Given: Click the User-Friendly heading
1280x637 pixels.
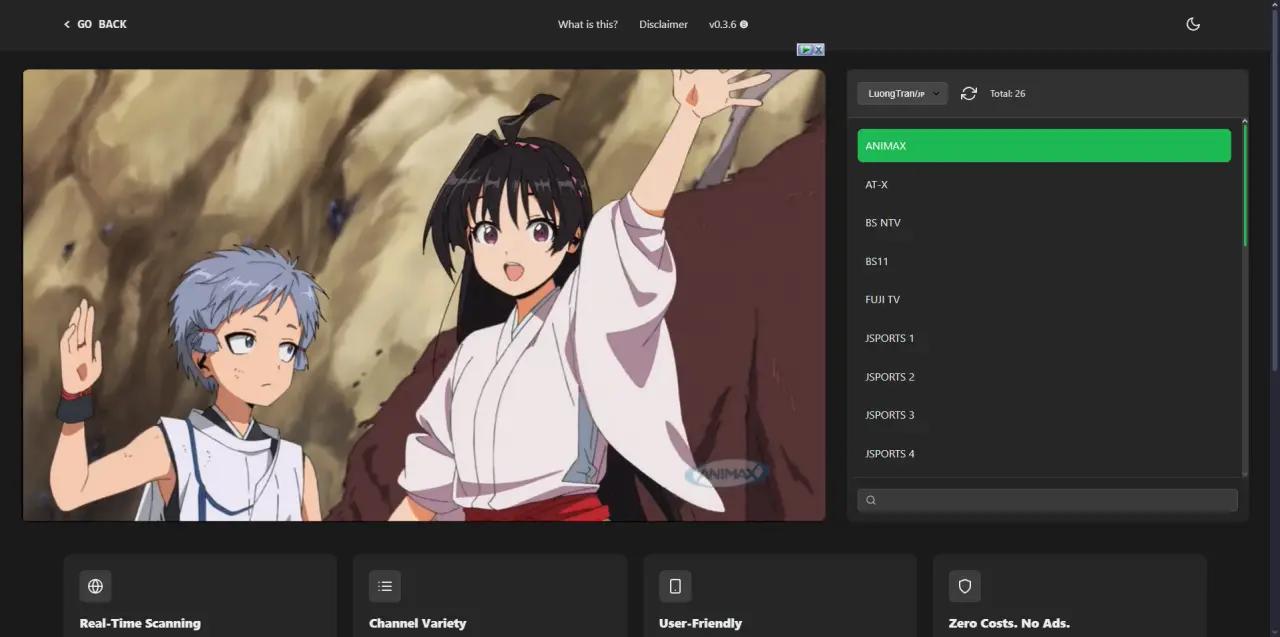Looking at the screenshot, I should click(700, 623).
